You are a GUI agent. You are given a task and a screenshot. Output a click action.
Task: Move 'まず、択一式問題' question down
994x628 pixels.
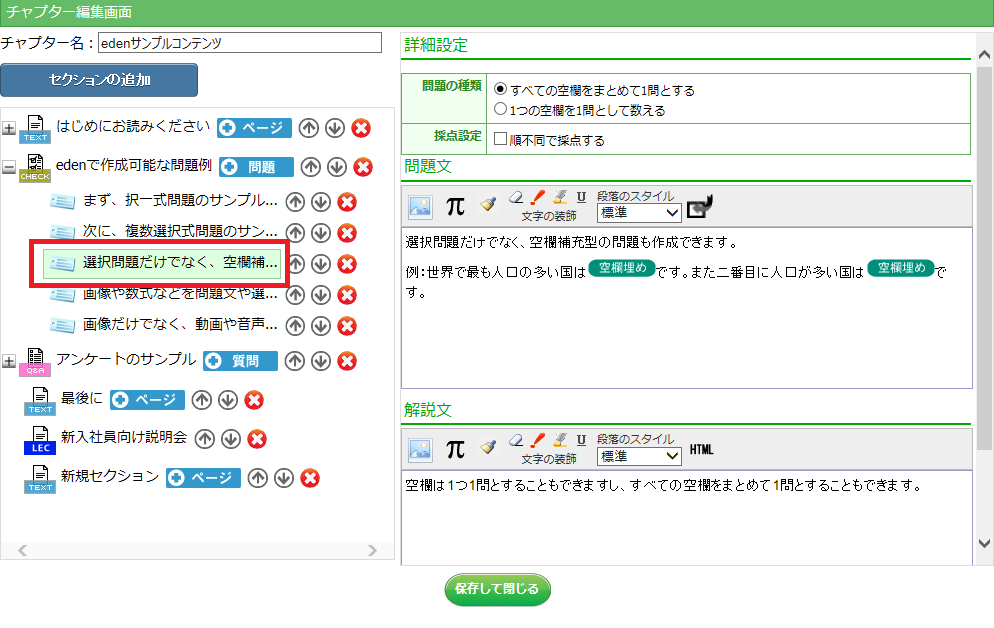pos(321,202)
